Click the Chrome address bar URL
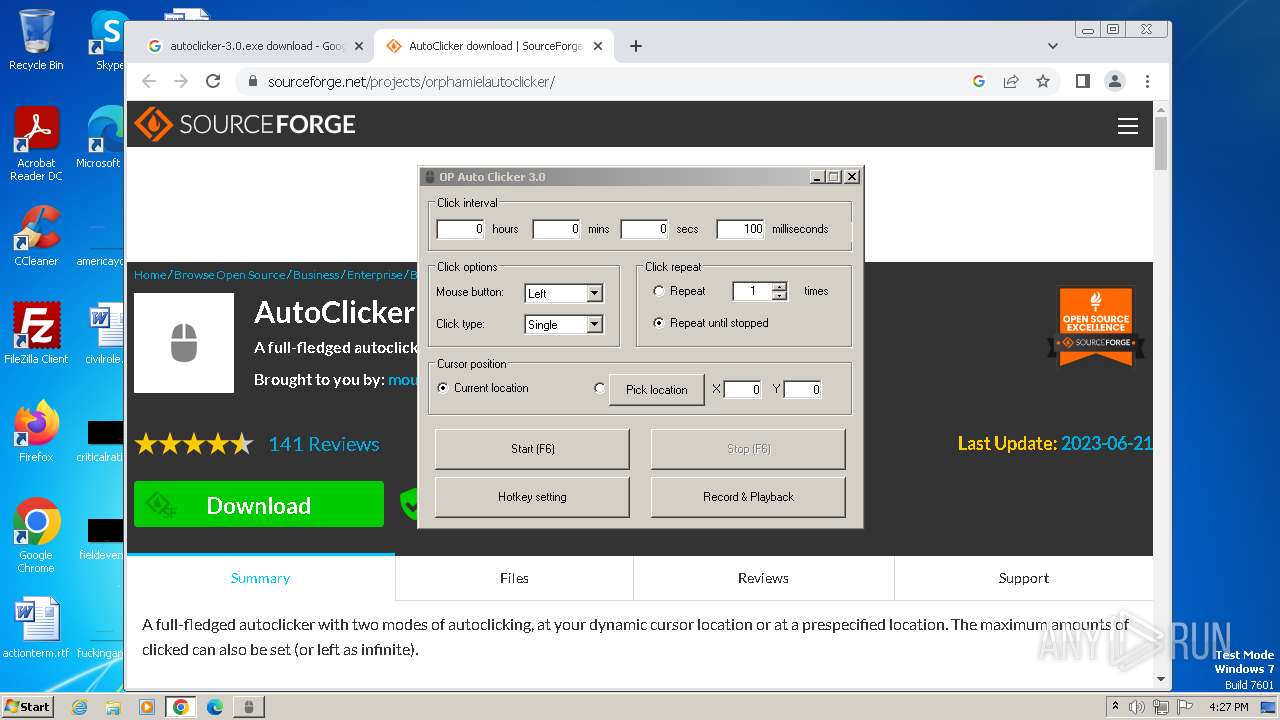Viewport: 1280px width, 720px height. pyautogui.click(x=411, y=82)
